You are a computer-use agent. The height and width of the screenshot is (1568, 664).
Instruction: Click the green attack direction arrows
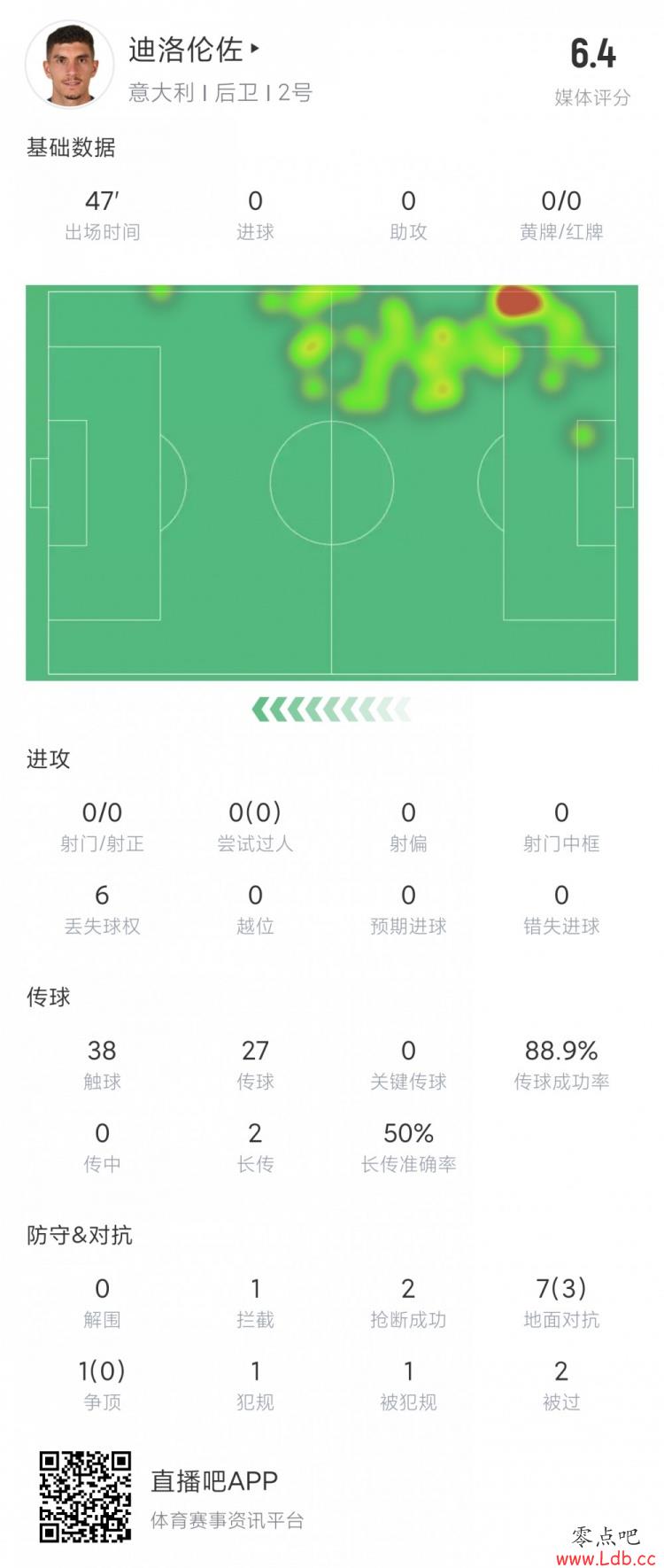click(x=331, y=709)
